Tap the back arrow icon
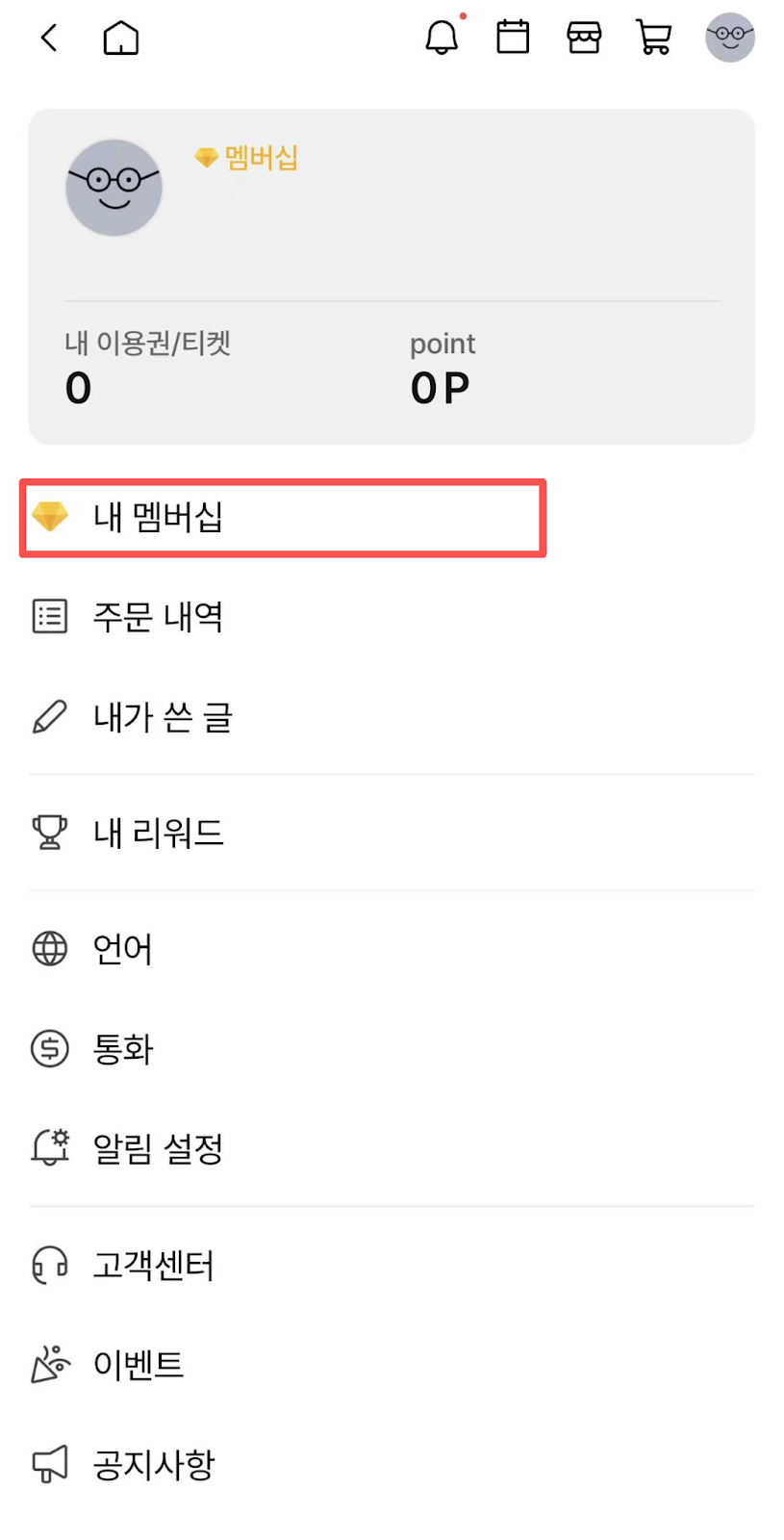 (49, 38)
